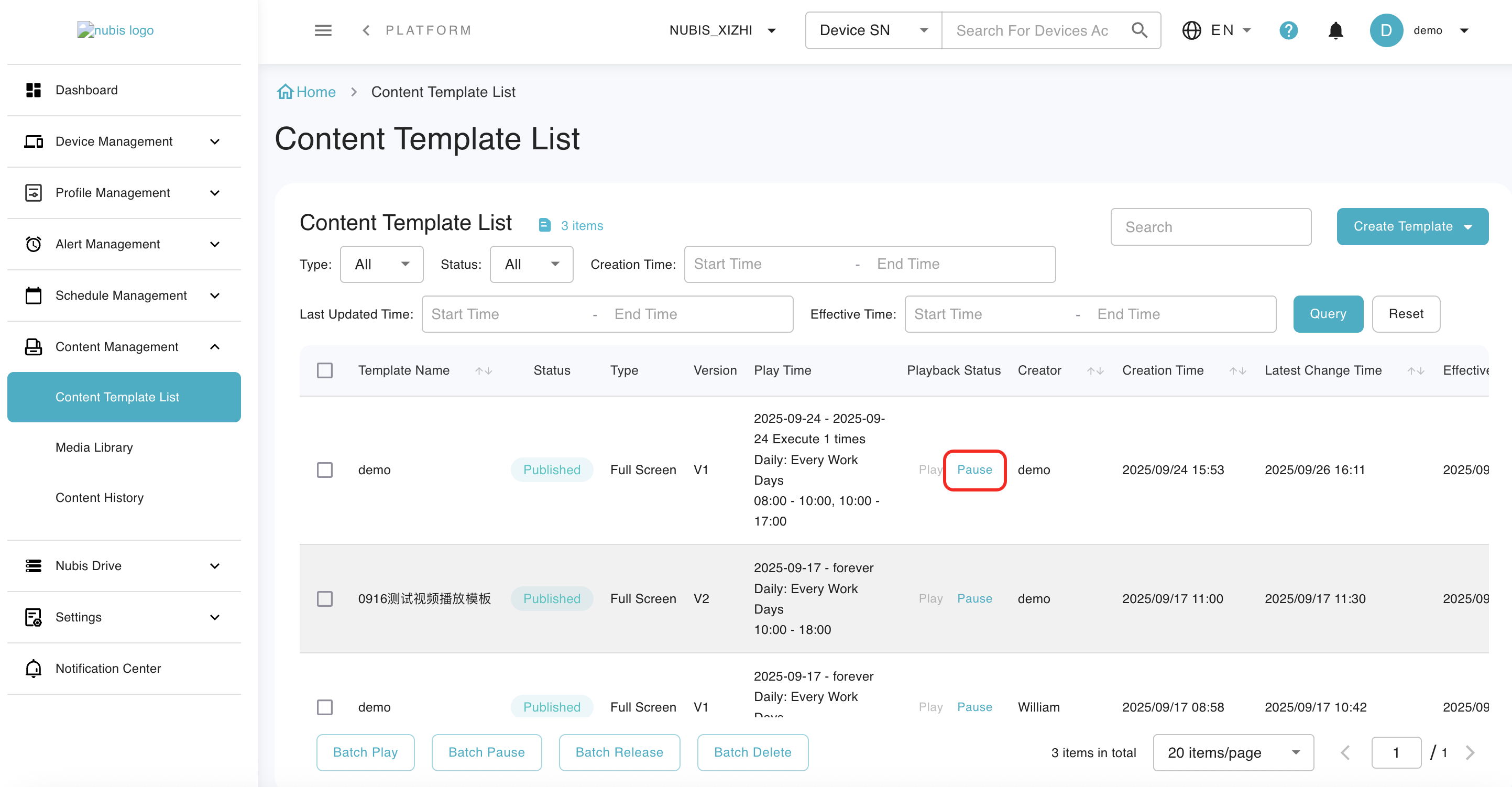
Task: Open the Type filter dropdown
Action: (381, 265)
